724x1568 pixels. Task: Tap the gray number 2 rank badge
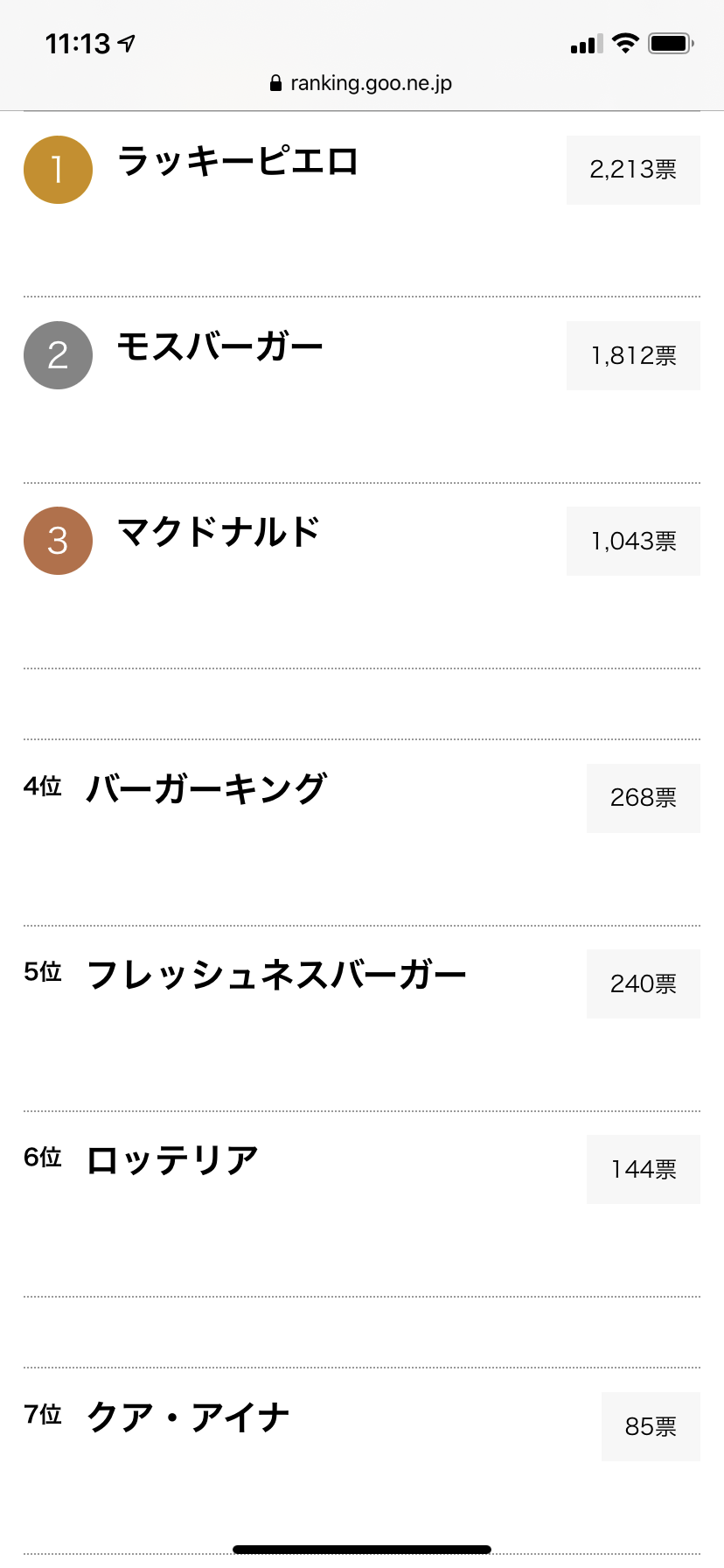pyautogui.click(x=58, y=355)
